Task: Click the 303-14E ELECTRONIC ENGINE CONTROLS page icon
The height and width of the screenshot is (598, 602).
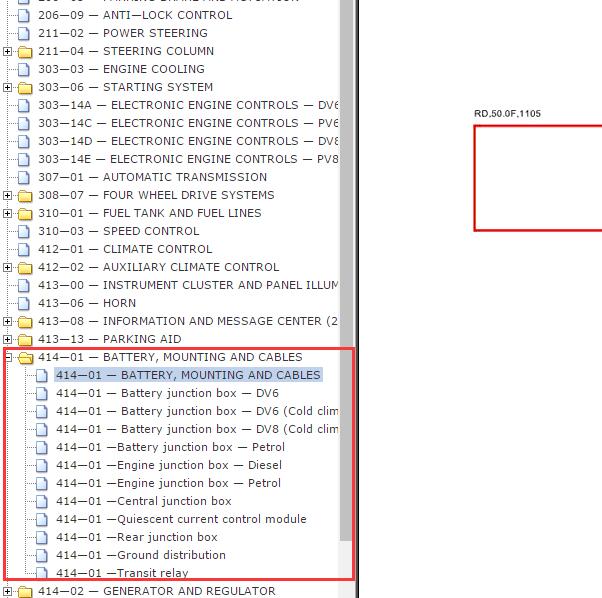Action: click(24, 159)
